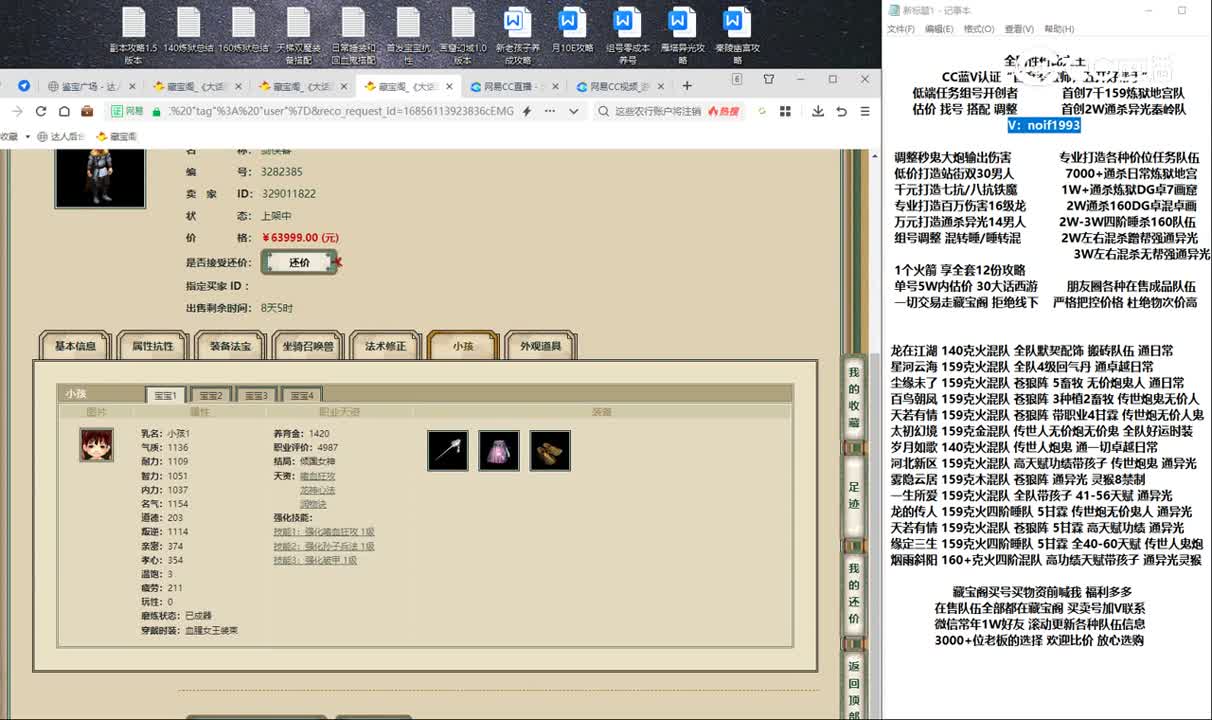Click the 还价 bargain button
The width and height of the screenshot is (1212, 720).
pos(299,262)
